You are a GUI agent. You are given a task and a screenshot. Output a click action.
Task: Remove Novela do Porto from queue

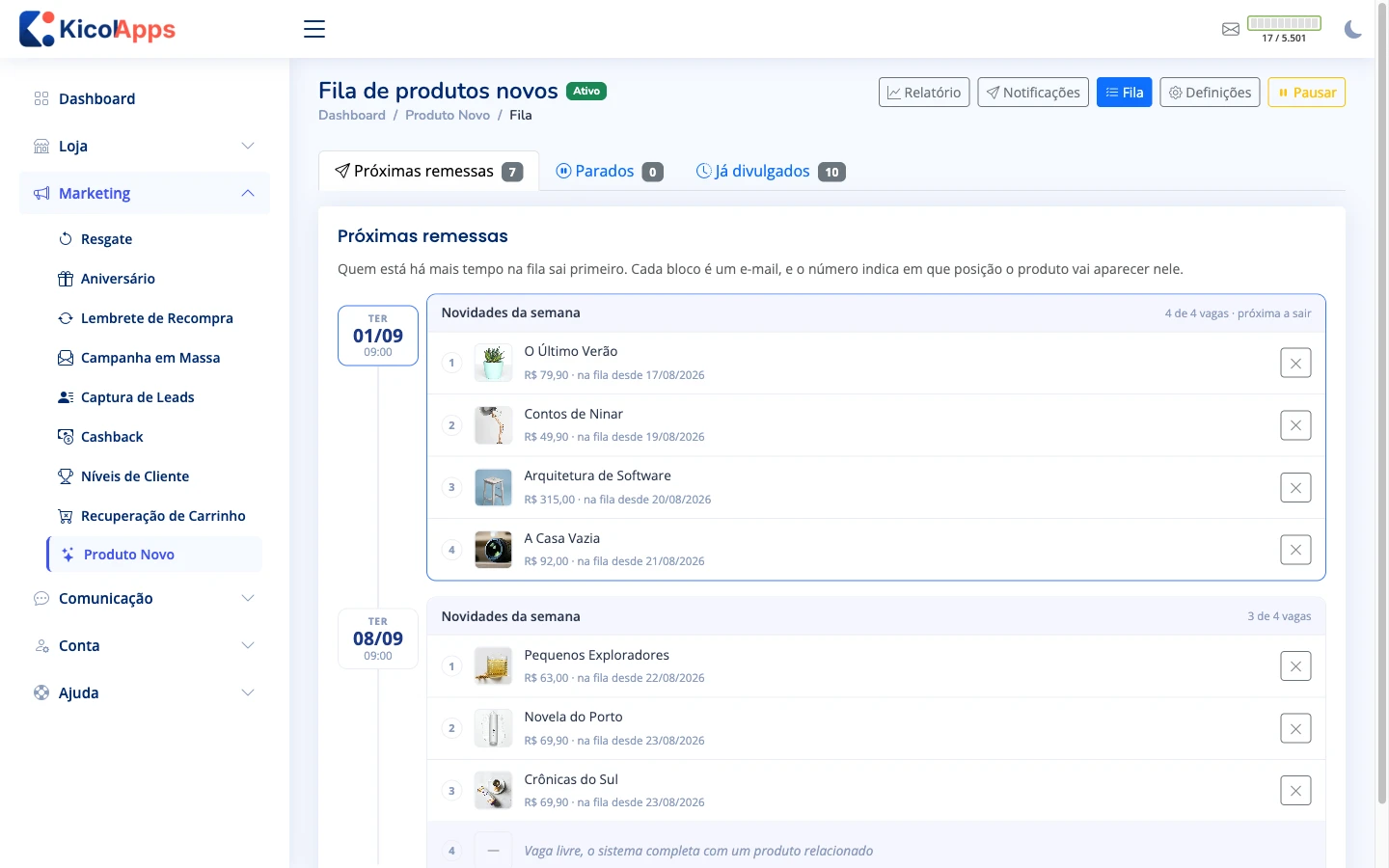1295,728
